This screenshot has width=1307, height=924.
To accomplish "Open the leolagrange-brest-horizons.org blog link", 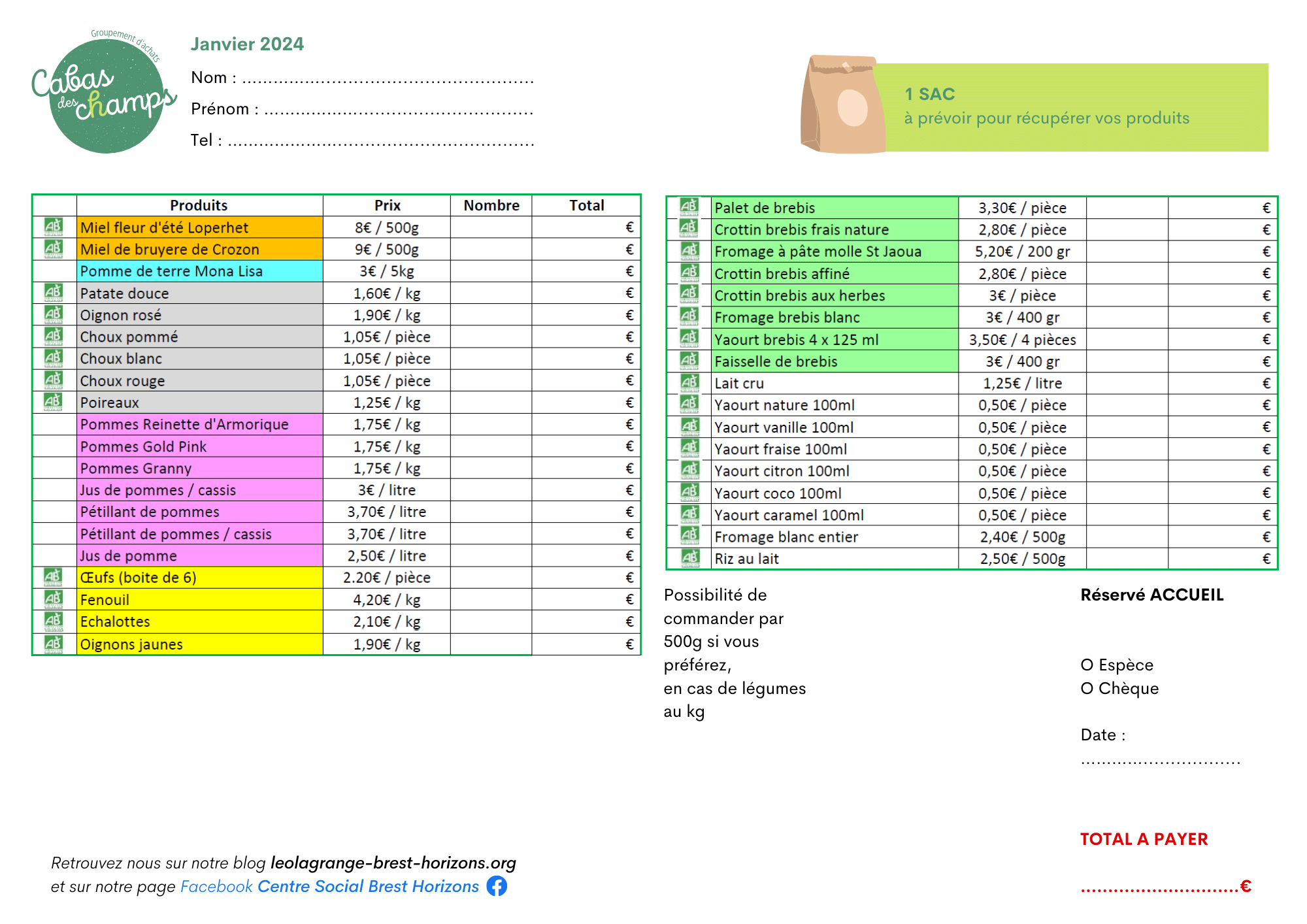I will click(x=393, y=863).
